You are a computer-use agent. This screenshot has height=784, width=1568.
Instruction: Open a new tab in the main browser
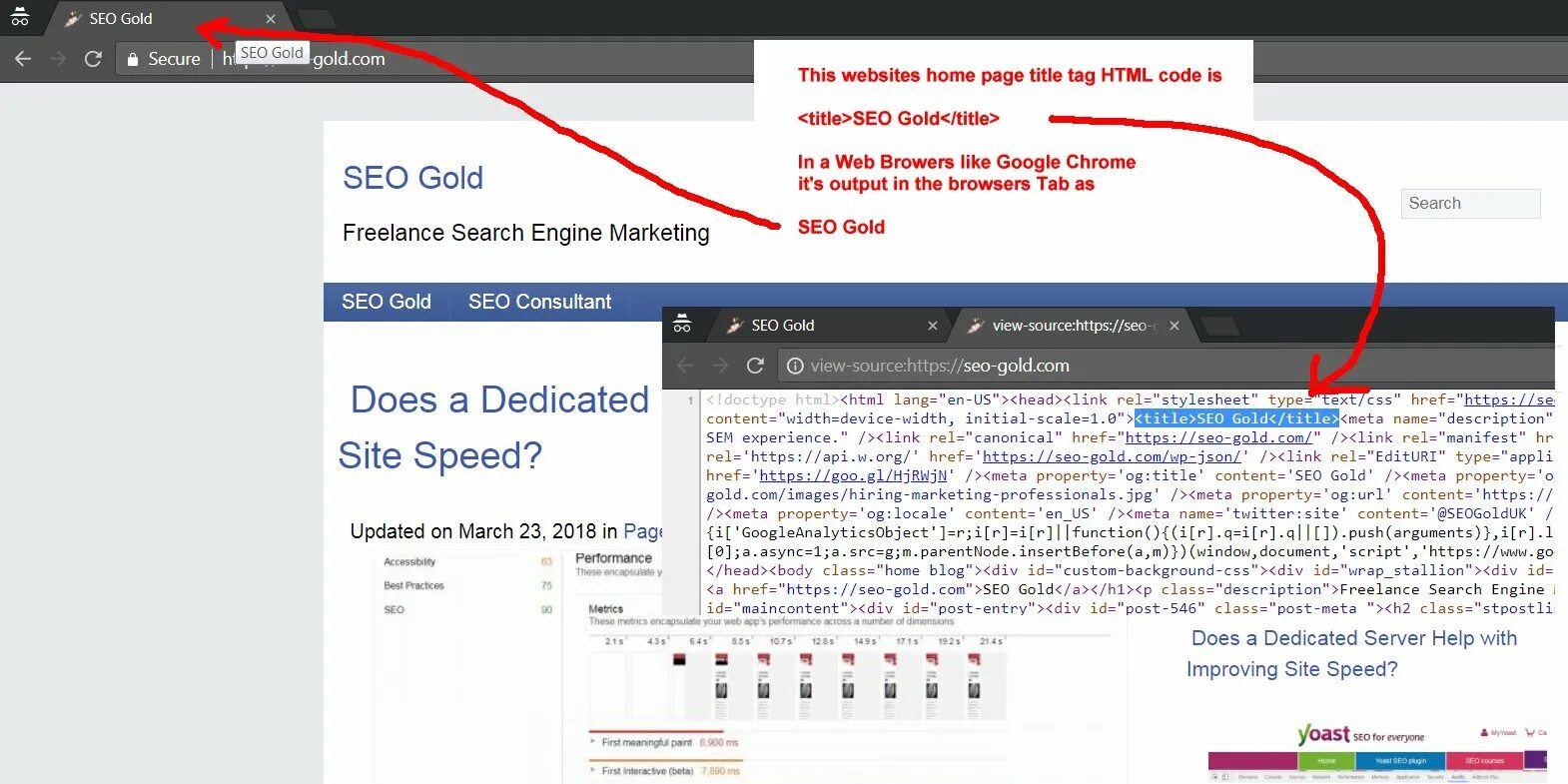318,19
